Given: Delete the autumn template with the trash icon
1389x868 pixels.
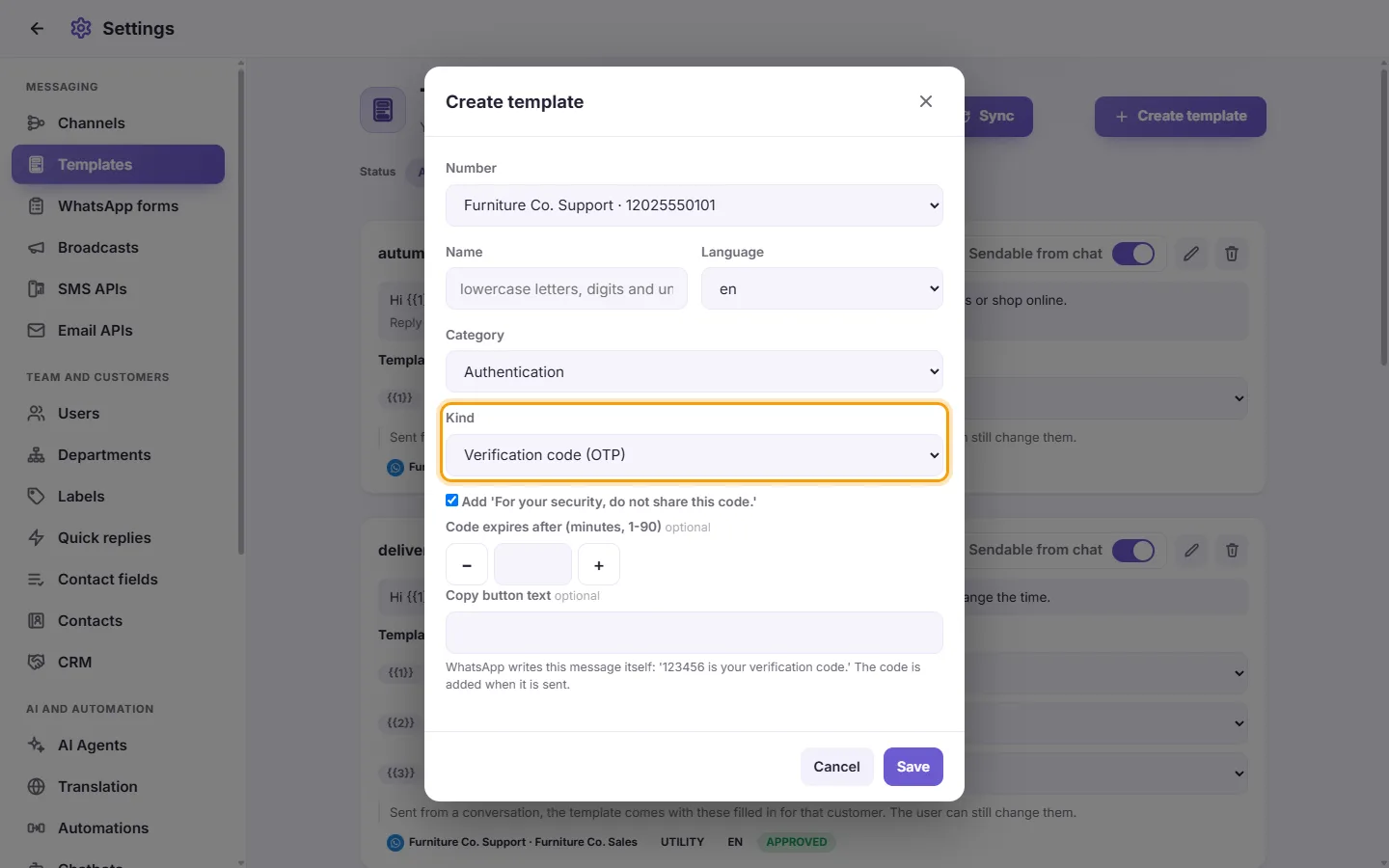Looking at the screenshot, I should coord(1232,254).
